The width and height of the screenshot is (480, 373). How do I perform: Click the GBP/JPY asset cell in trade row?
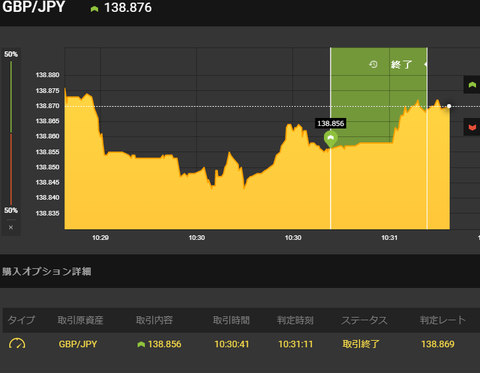tap(78, 344)
